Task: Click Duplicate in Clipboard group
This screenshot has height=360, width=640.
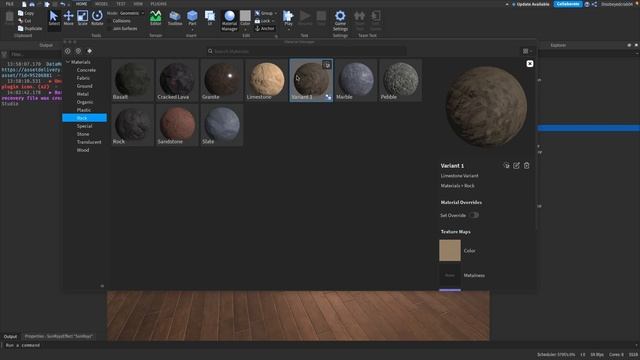Action: (x=30, y=29)
